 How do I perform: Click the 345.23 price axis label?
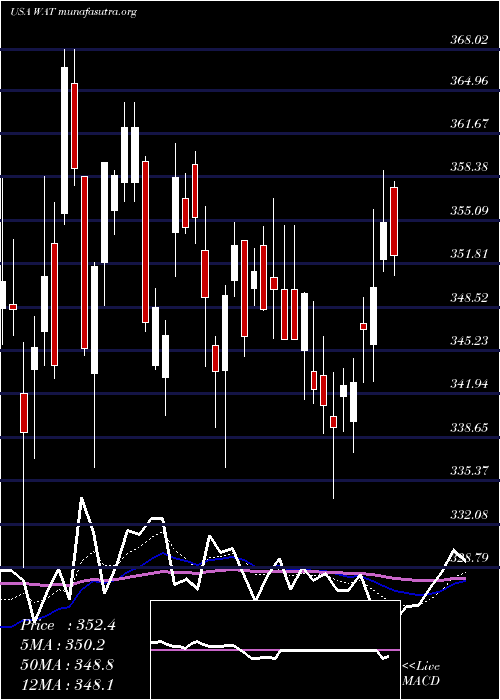pos(469,341)
